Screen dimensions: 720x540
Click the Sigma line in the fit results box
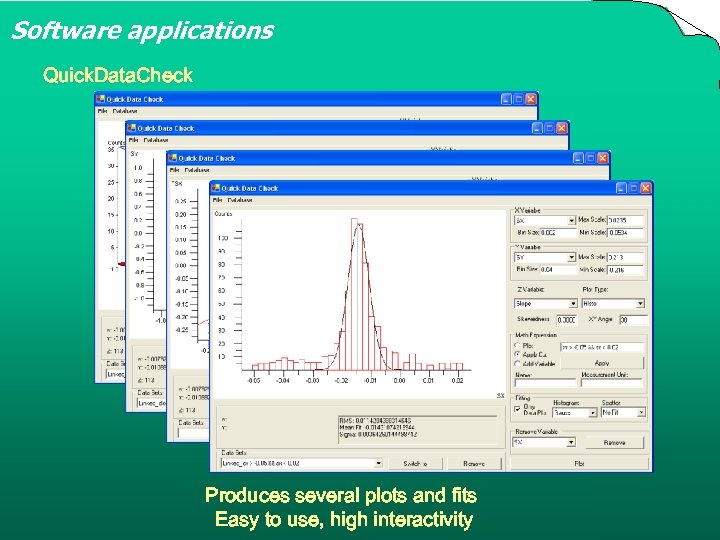click(378, 434)
